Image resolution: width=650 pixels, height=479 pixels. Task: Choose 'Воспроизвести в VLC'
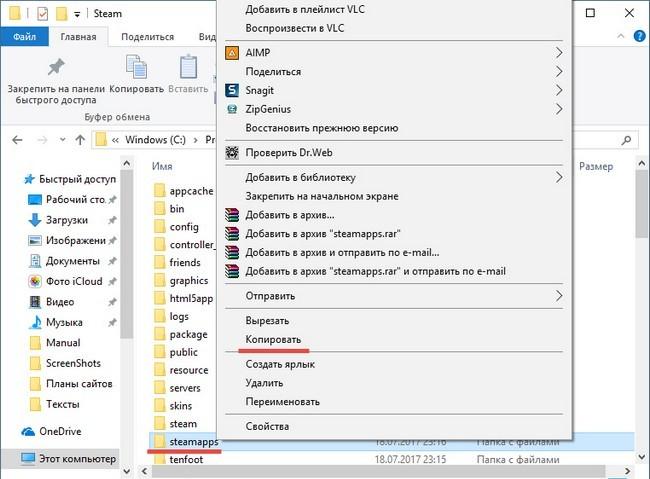pos(295,28)
